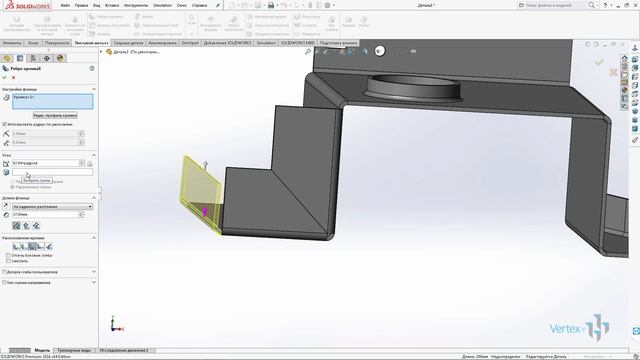This screenshot has width=640, height=360.
Task: Switch to the Элементы tab
Action: [12, 43]
